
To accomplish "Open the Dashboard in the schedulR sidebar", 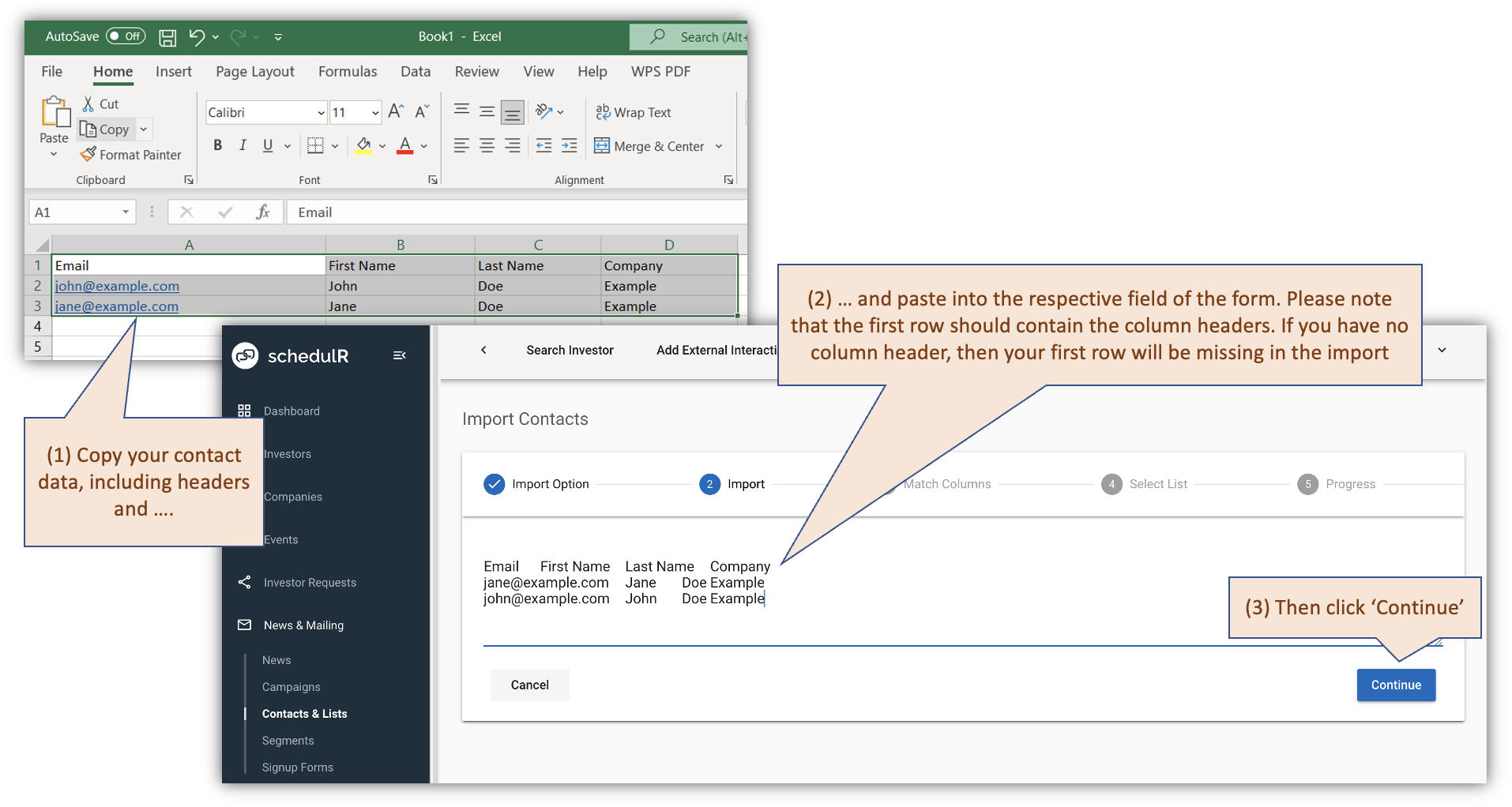I will 291,411.
